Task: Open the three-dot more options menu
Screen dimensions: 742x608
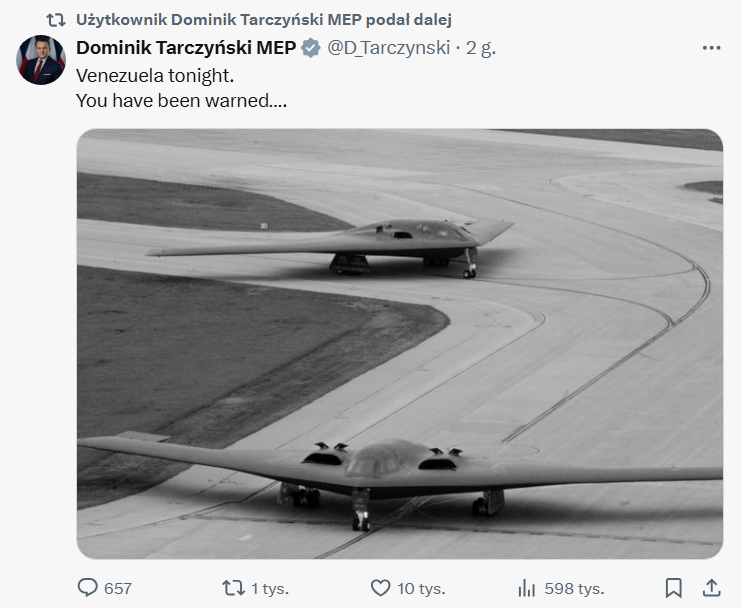Action: click(x=711, y=48)
